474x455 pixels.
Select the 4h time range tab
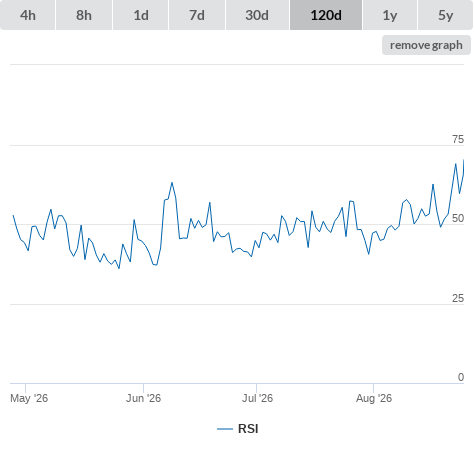click(x=28, y=15)
